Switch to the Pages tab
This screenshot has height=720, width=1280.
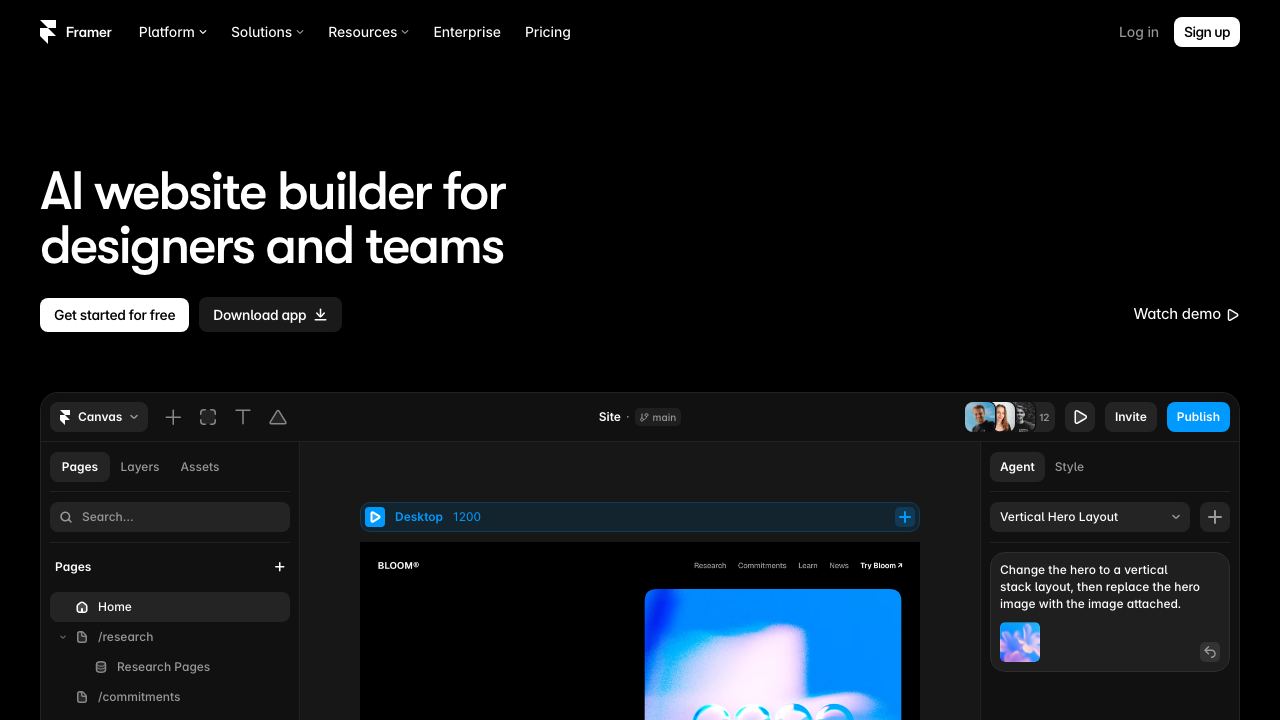[80, 467]
